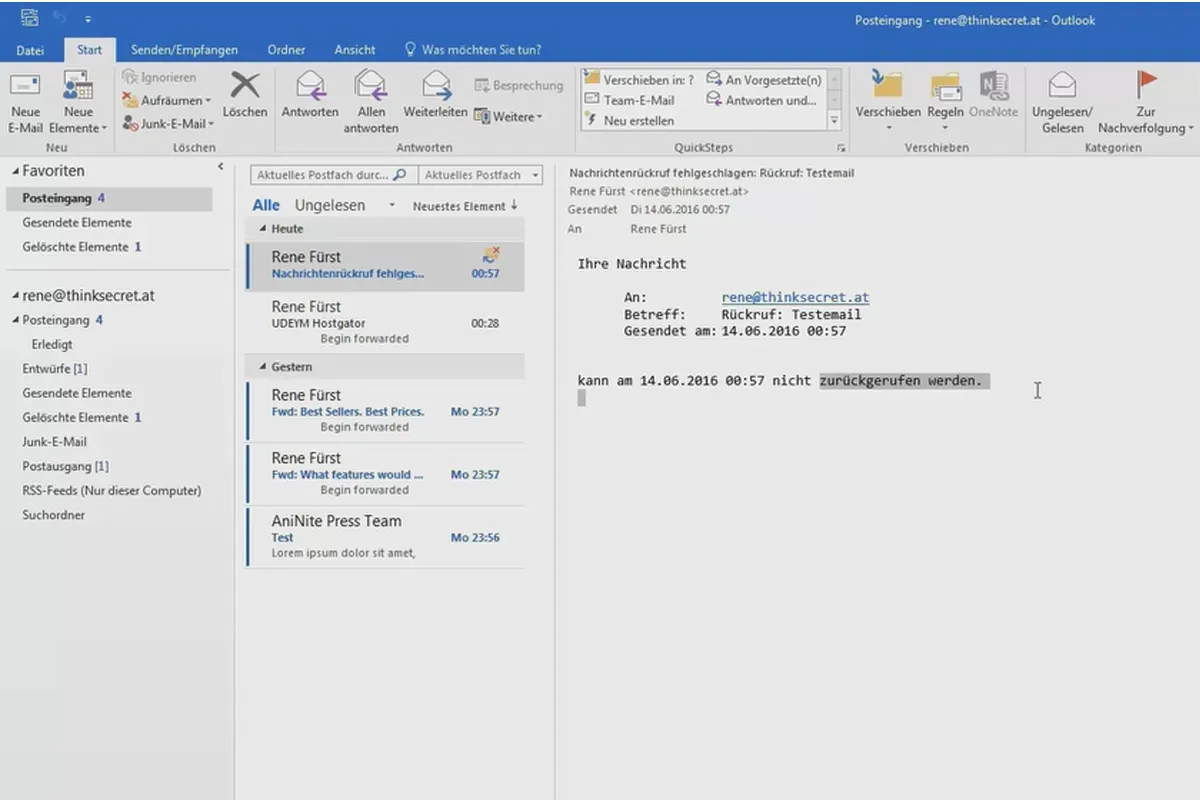Image resolution: width=1200 pixels, height=800 pixels.
Task: Switch to the Senden/Empfangen tab
Action: click(184, 50)
